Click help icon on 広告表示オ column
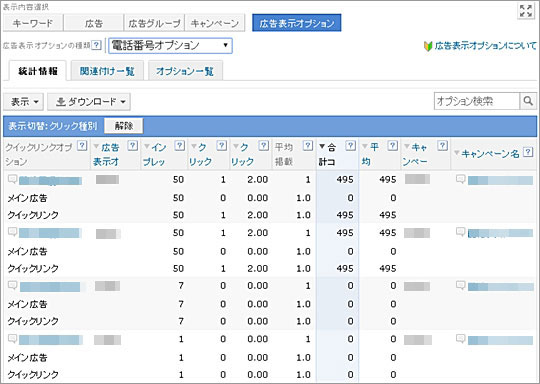 pyautogui.click(x=132, y=146)
